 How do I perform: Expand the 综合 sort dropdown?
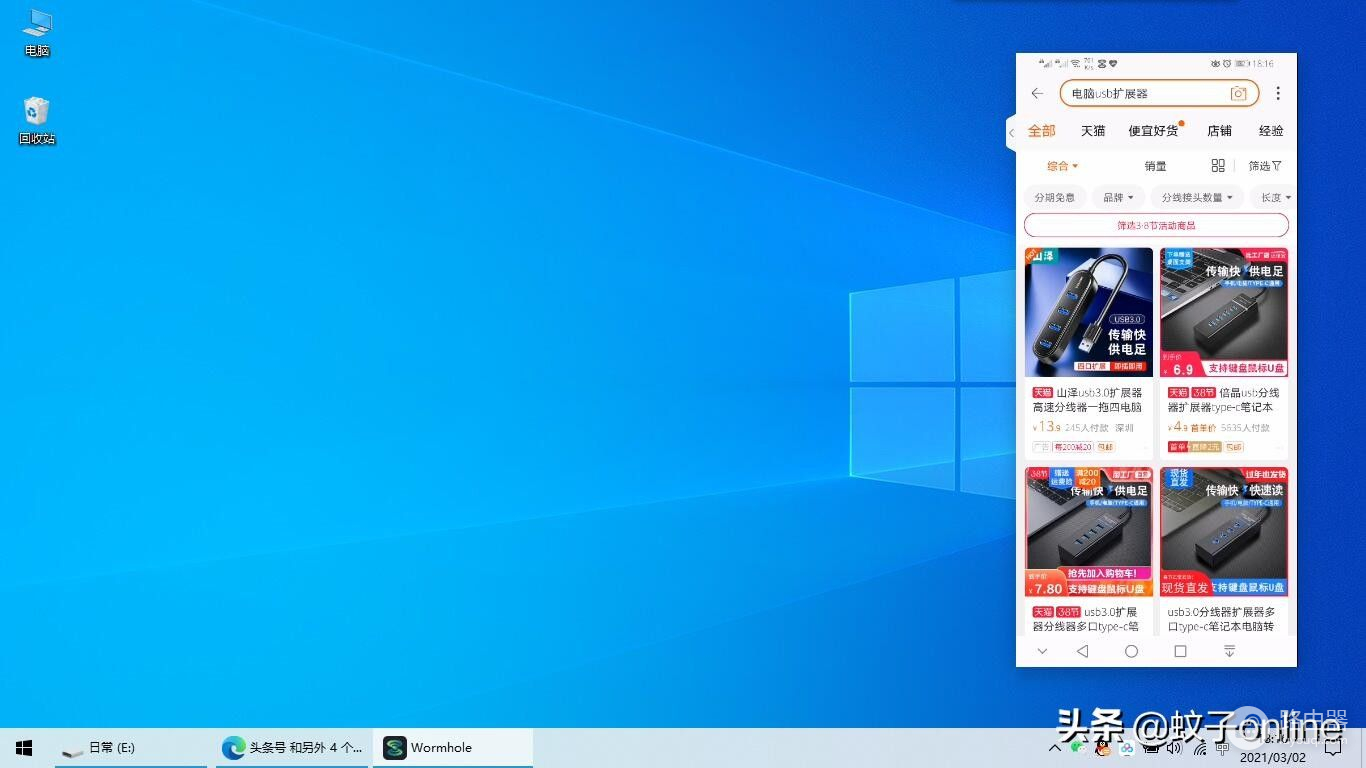1062,166
